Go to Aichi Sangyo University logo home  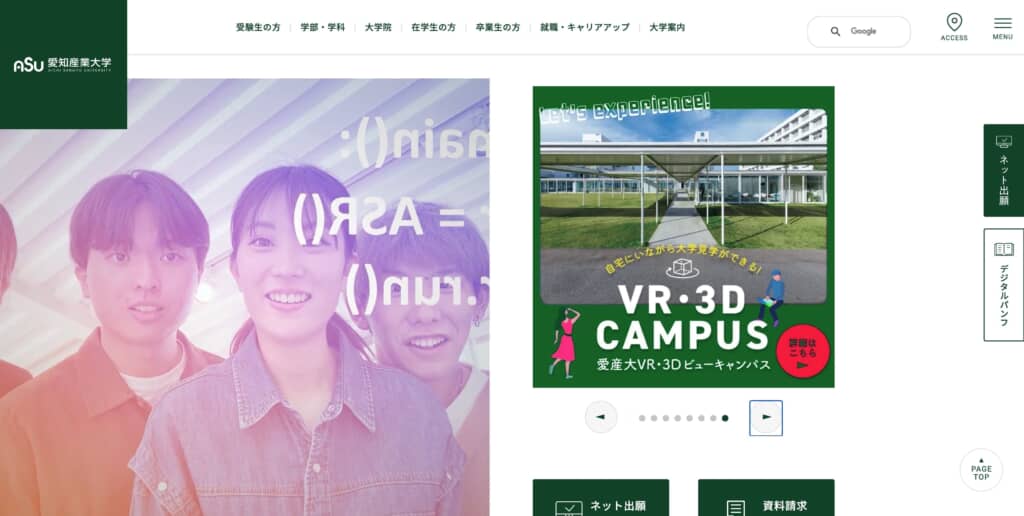[63, 65]
